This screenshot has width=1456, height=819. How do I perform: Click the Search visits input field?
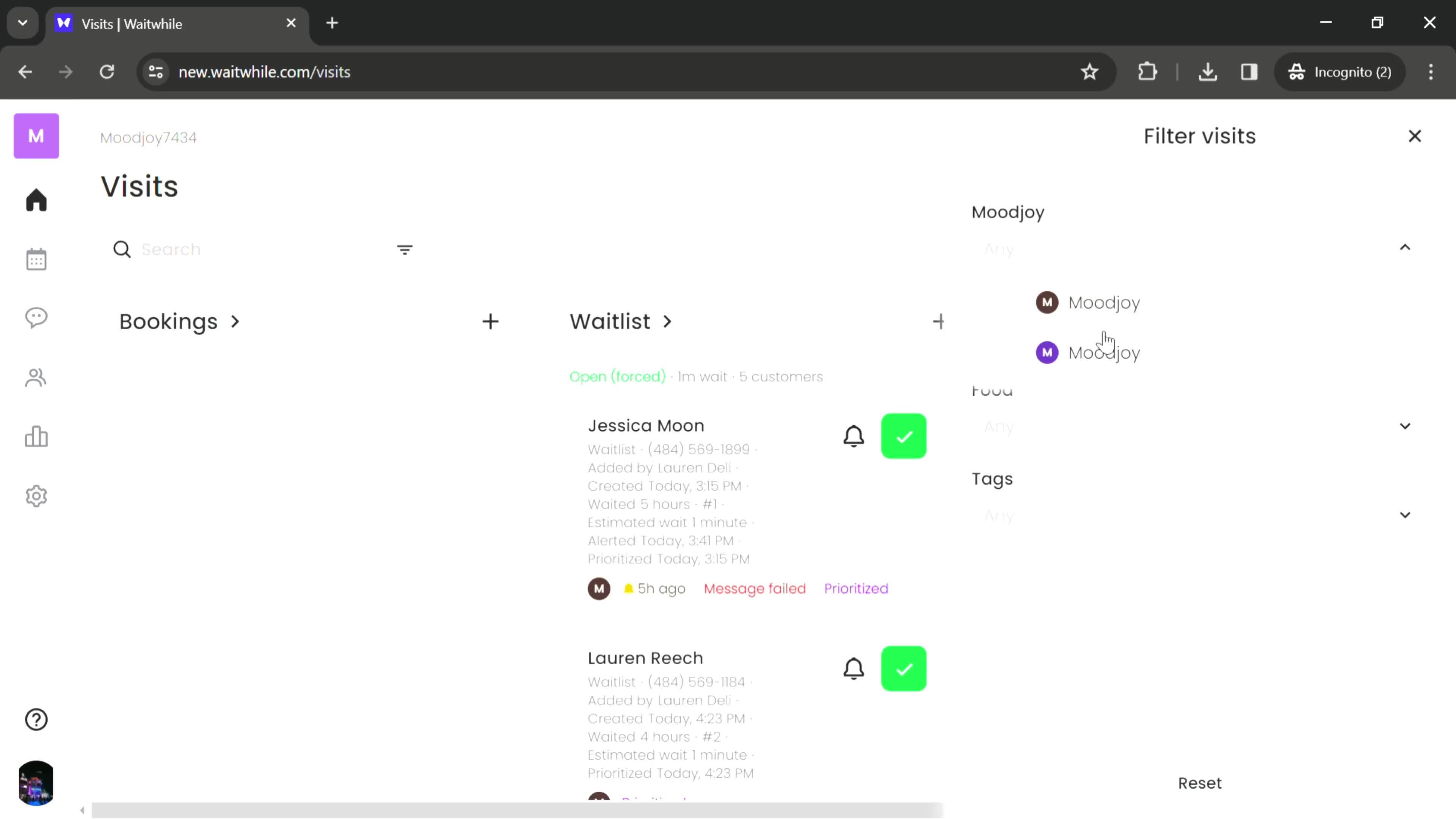click(x=256, y=249)
